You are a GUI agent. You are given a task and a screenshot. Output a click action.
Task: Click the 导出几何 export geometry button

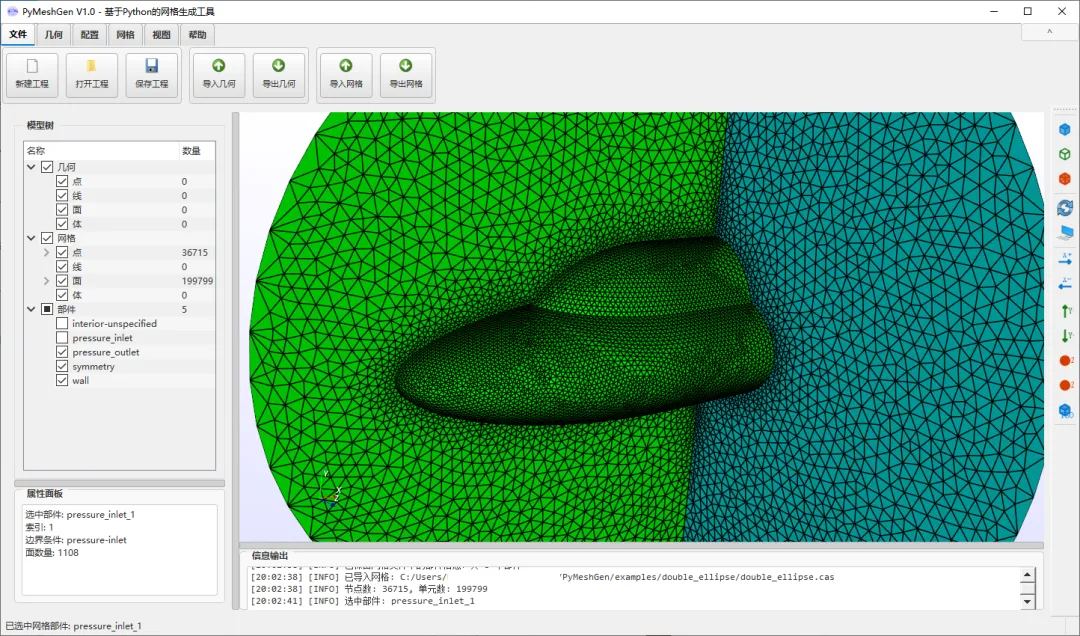(x=278, y=75)
